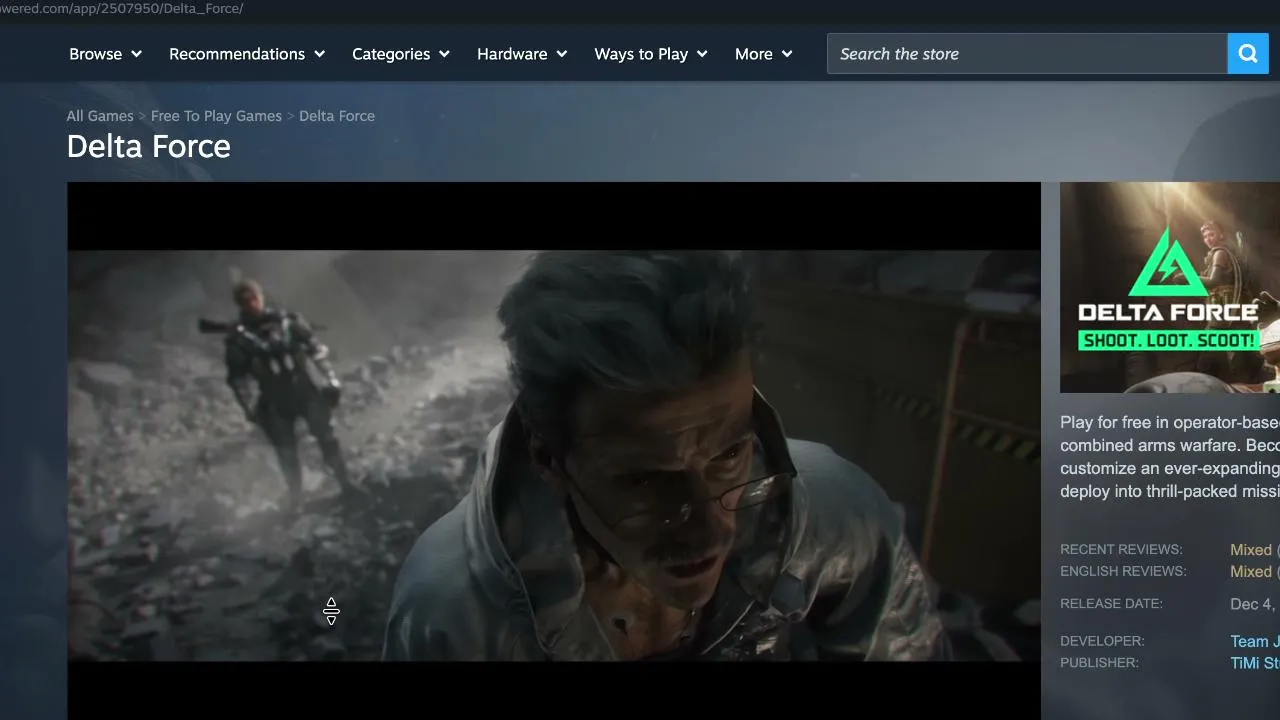
Task: Click the release date value Dec 4
Action: 1255,604
